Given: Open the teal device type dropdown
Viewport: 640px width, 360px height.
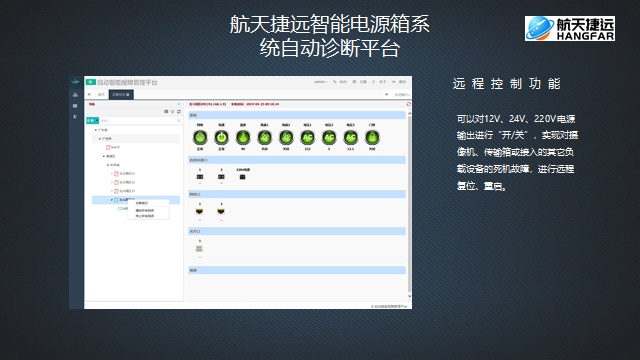Looking at the screenshot, I should [92, 121].
